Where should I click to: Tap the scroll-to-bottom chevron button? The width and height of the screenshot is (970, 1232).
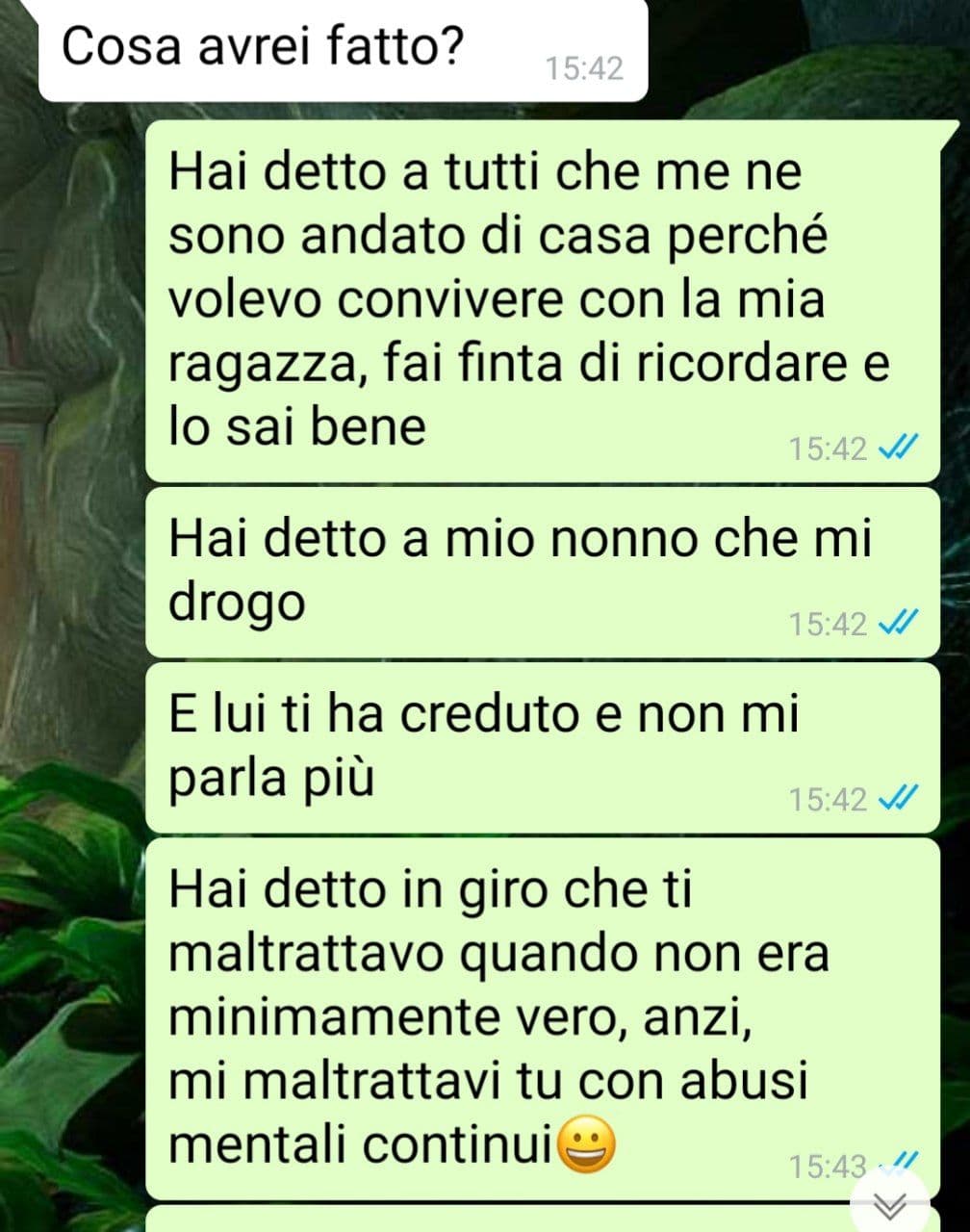click(x=891, y=1203)
